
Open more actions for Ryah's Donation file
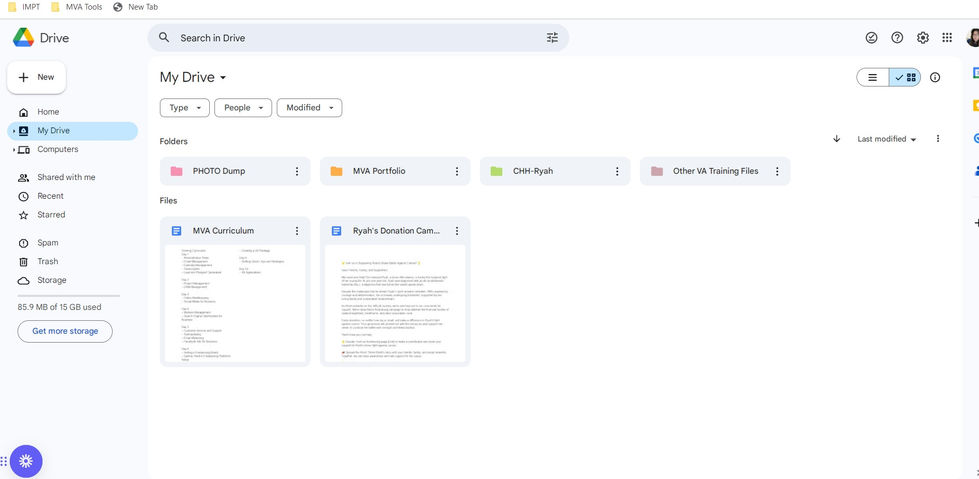coord(457,230)
